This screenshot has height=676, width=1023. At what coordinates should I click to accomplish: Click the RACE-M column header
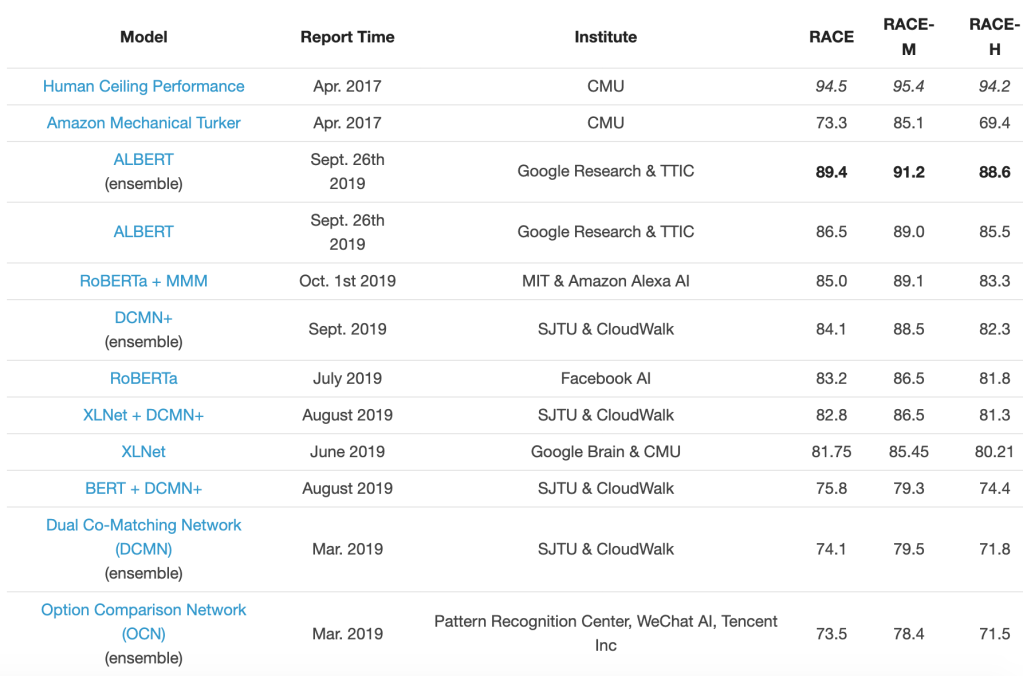[x=908, y=37]
